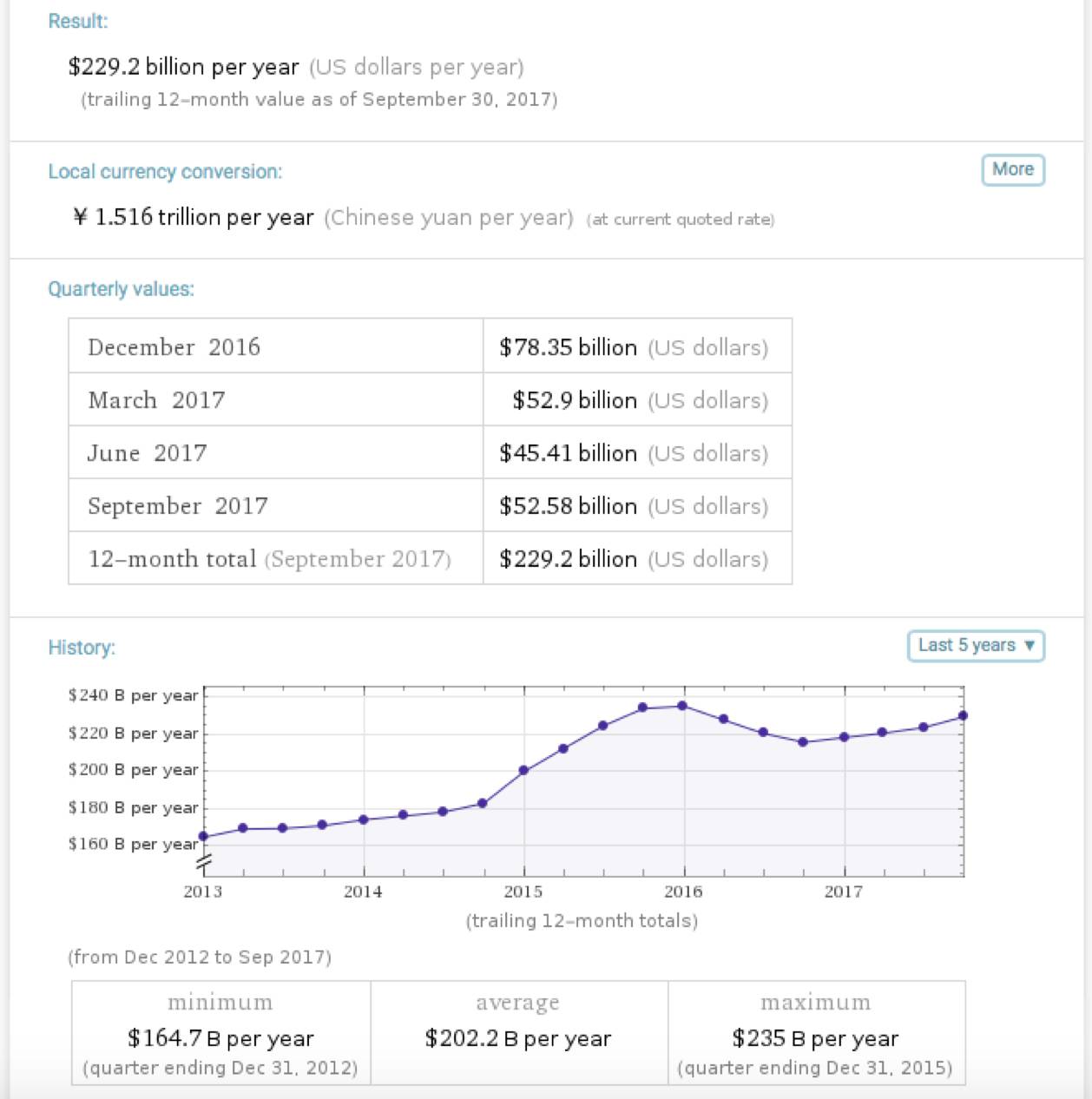The image size is (1092, 1099).
Task: Select the peak data point near 2016
Action: pos(682,706)
